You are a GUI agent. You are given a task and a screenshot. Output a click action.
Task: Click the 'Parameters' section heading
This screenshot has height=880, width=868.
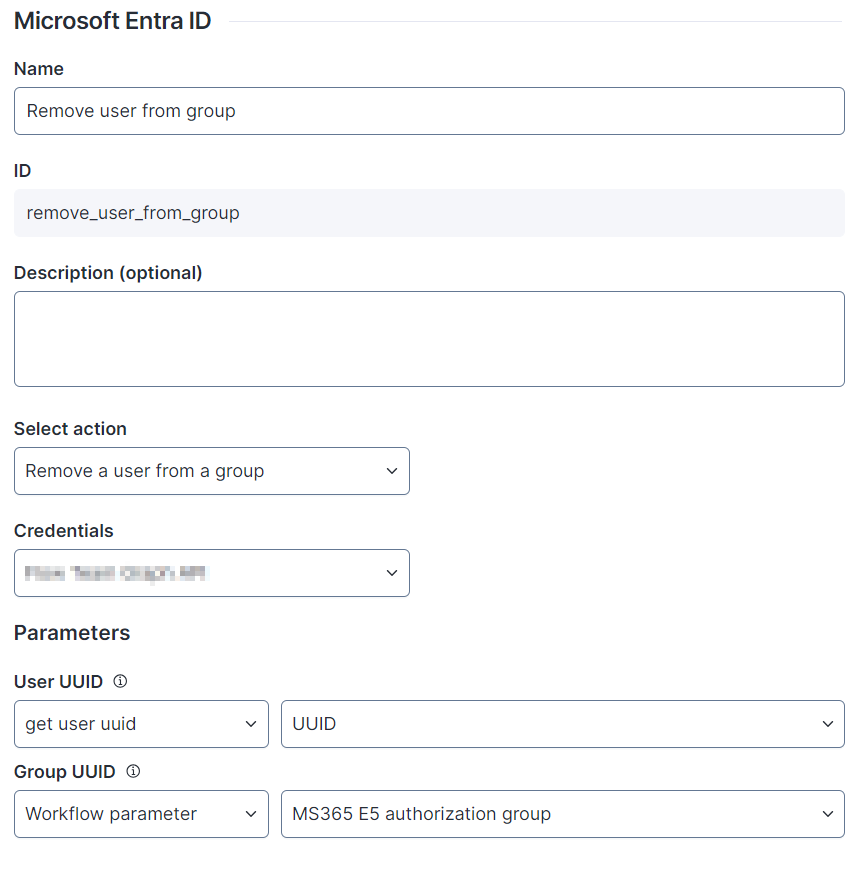(x=72, y=633)
